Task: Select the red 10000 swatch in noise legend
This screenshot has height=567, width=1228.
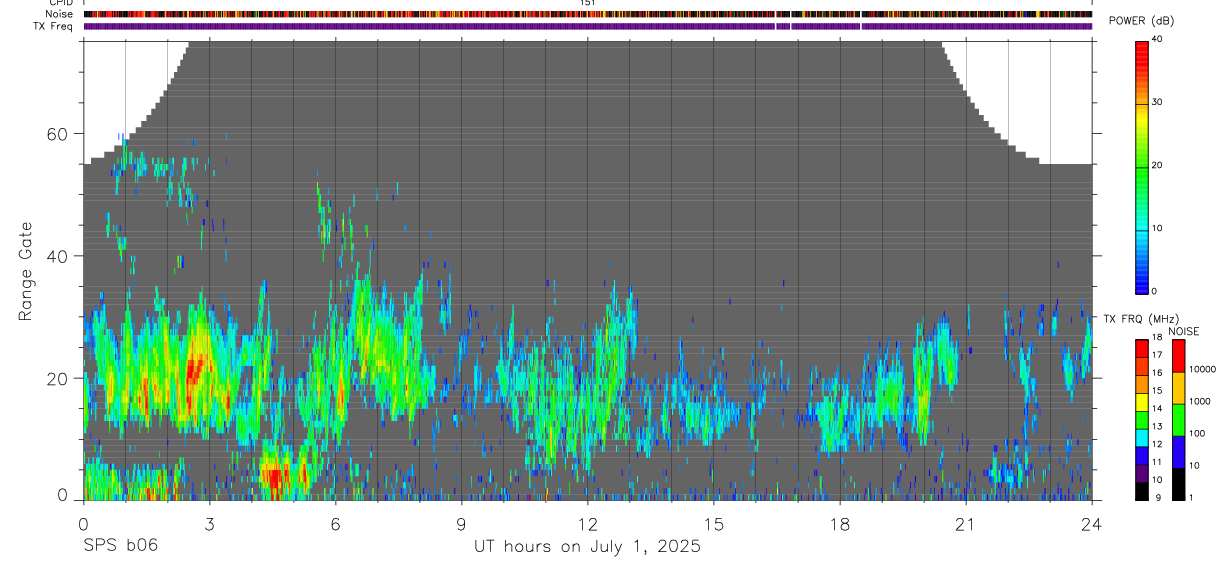Action: (x=1177, y=356)
